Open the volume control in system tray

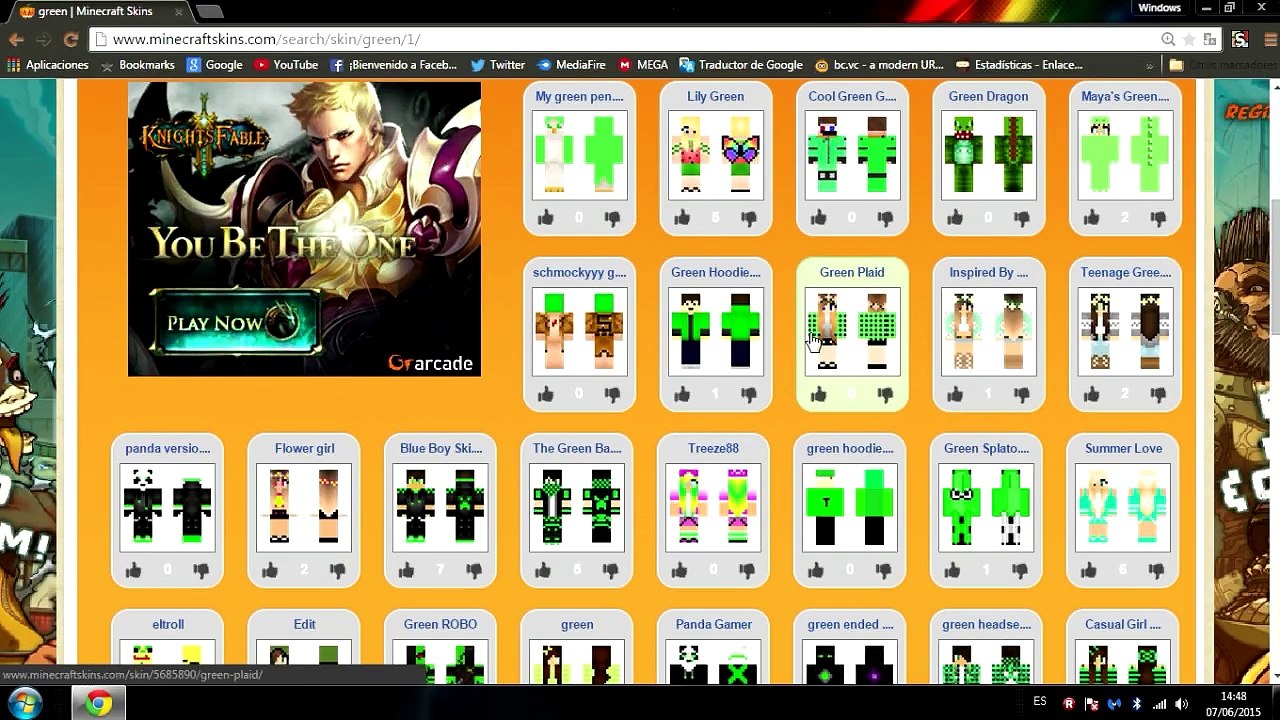[x=1181, y=704]
